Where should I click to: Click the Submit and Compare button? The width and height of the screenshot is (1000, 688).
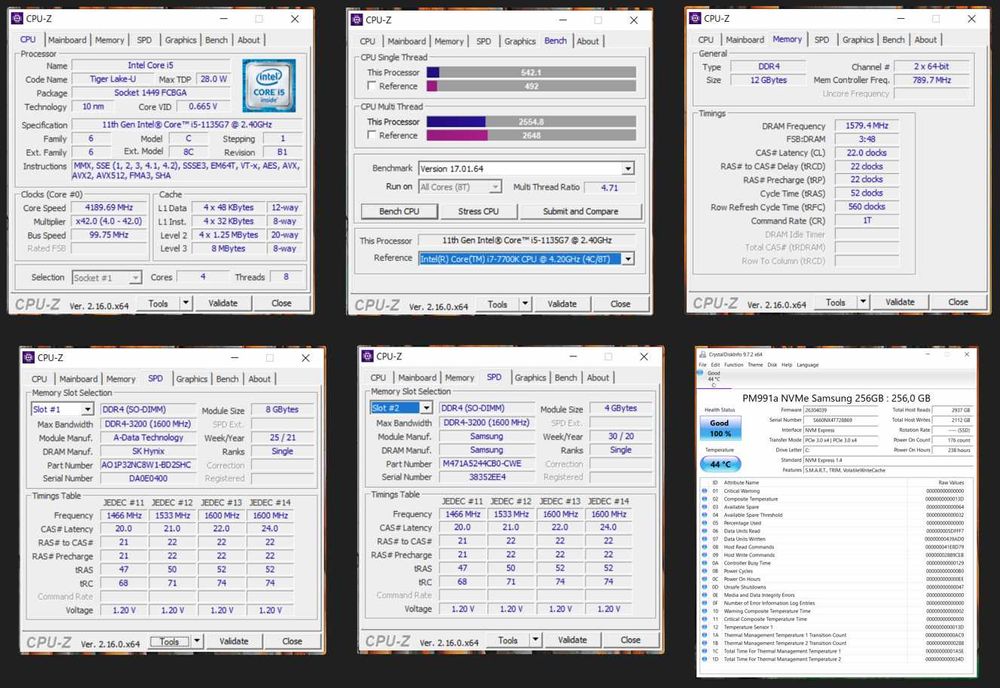[580, 212]
